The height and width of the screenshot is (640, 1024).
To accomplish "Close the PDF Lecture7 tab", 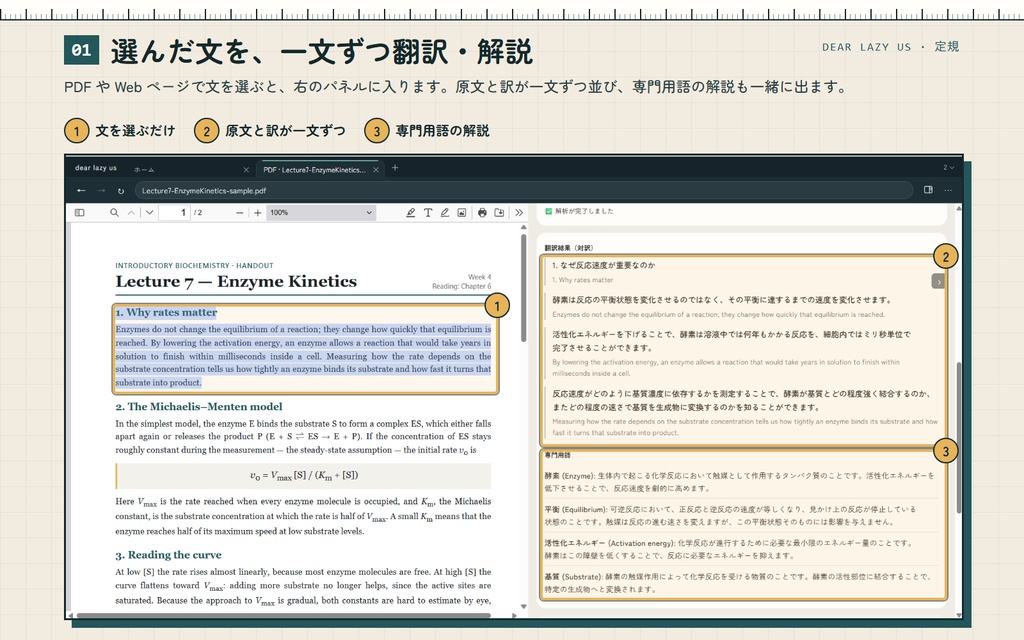I will 376,170.
